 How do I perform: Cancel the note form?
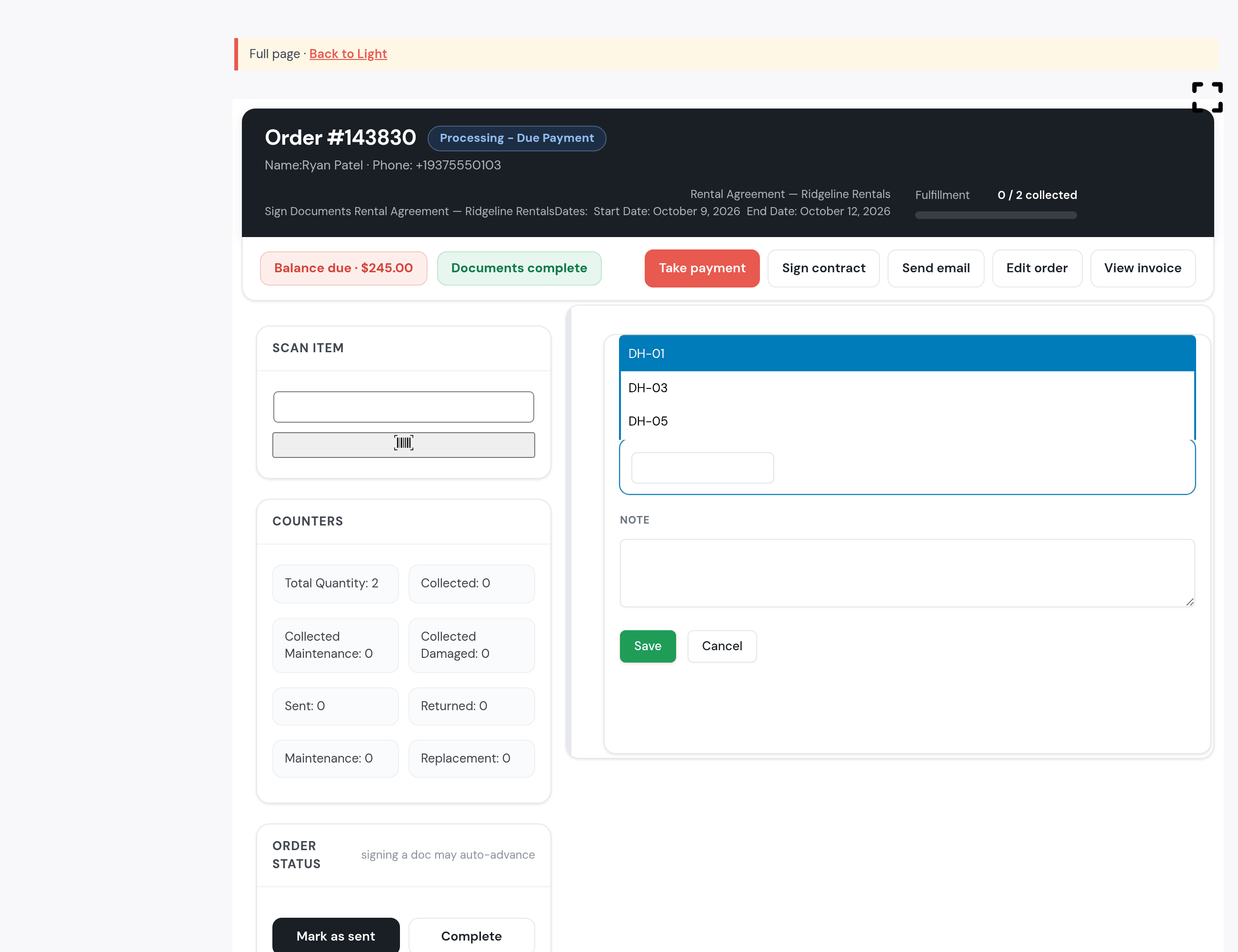(x=721, y=646)
